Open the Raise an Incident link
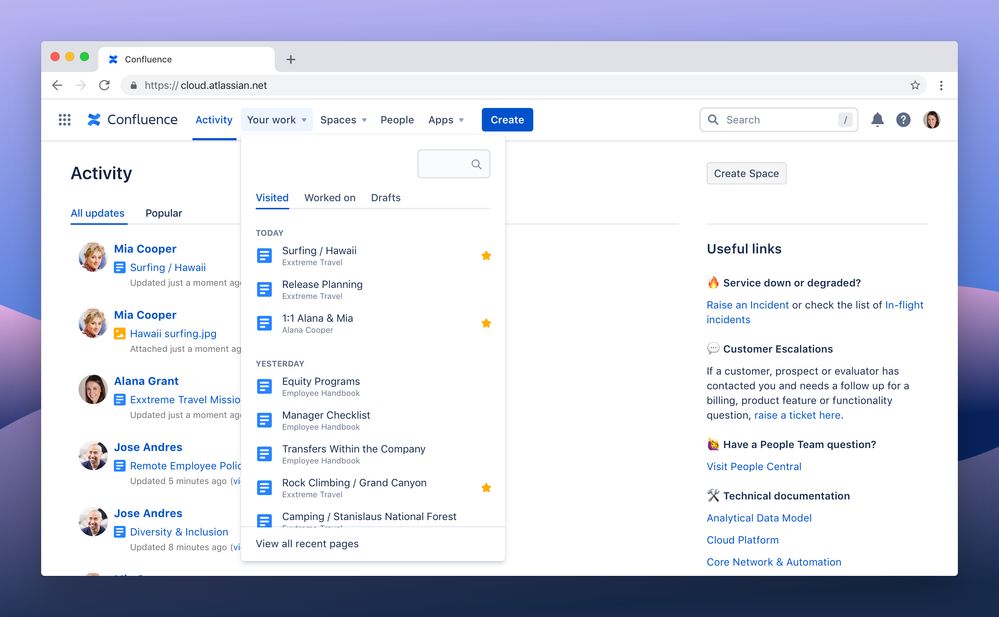This screenshot has height=617, width=999. (x=747, y=305)
